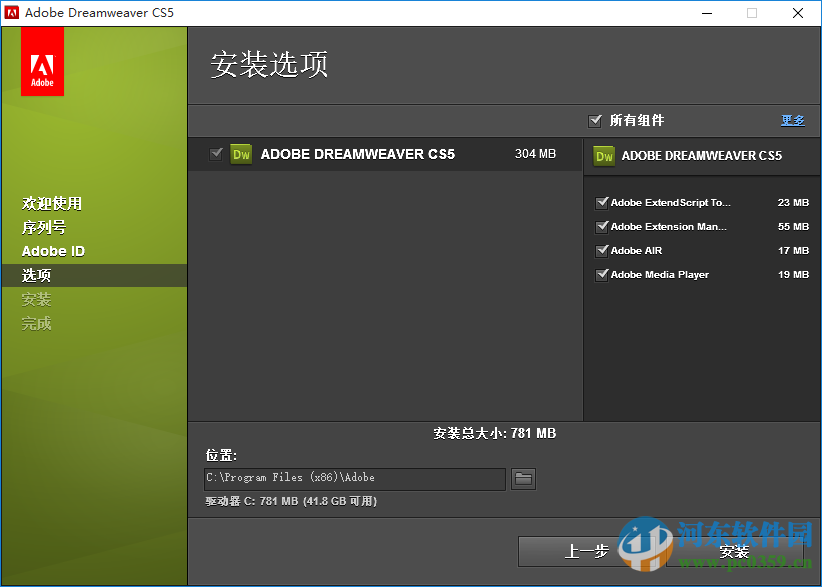Disable the Adobe AIR component
The image size is (822, 587).
[601, 250]
